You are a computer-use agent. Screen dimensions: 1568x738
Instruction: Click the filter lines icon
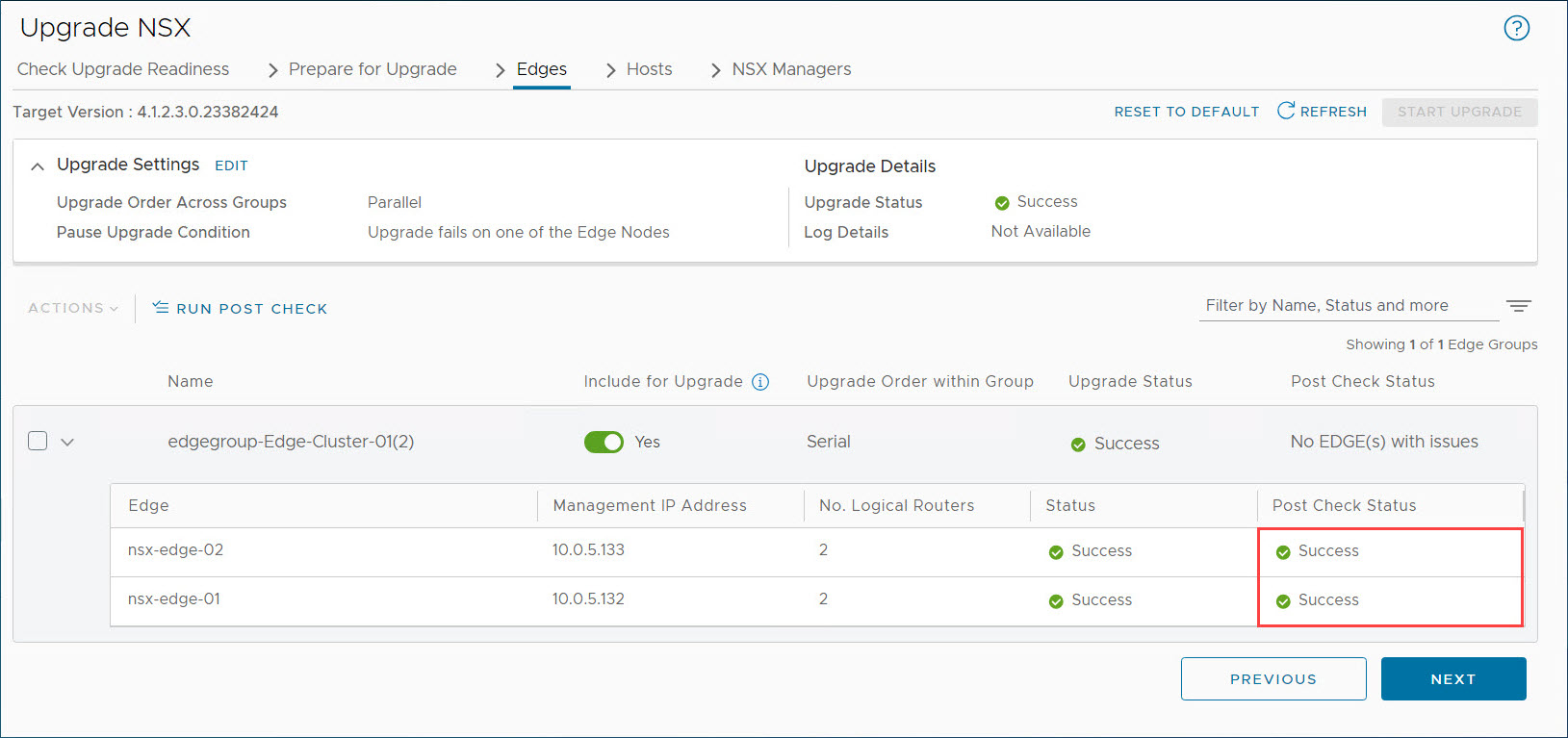click(x=1519, y=306)
